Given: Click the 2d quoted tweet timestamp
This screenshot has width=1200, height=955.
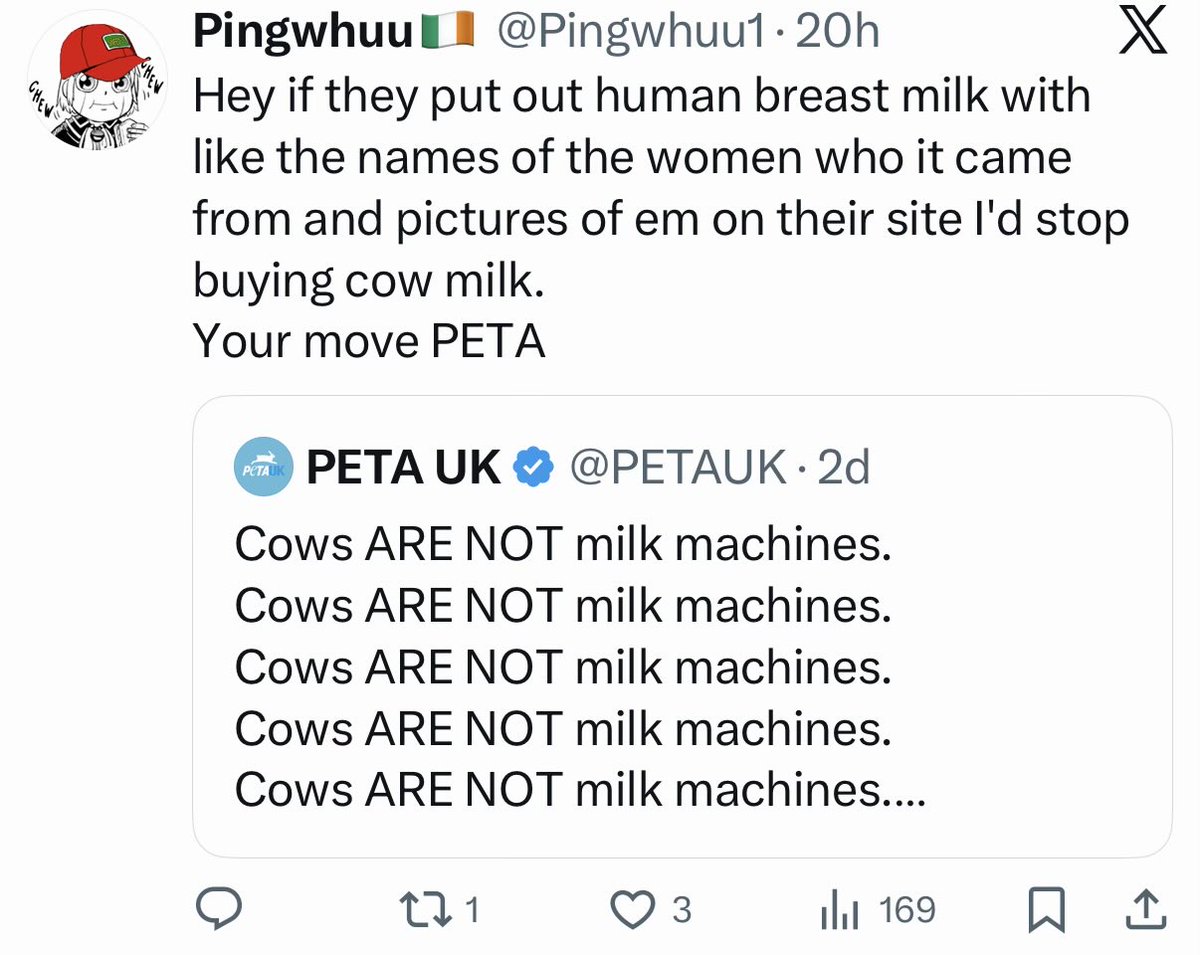Looking at the screenshot, I should coord(843,467).
